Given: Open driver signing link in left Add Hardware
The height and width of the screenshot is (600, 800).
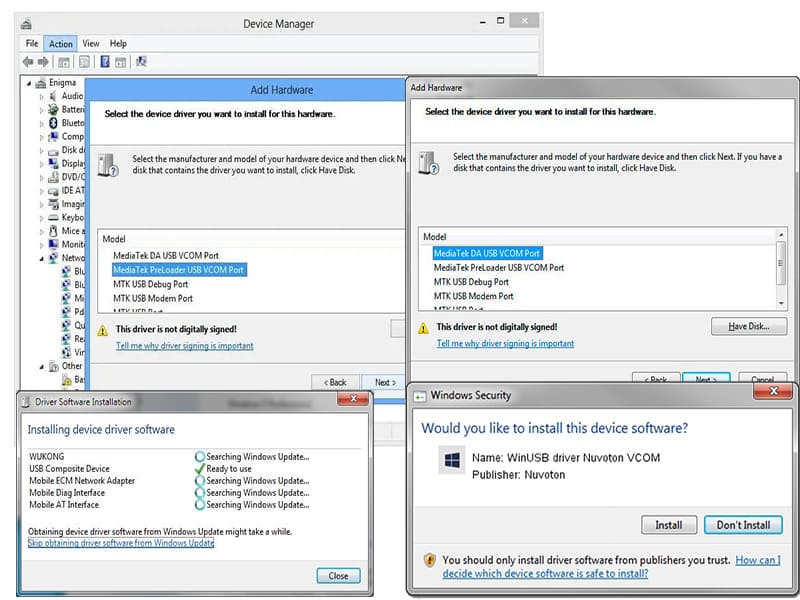Looking at the screenshot, I should [x=185, y=345].
